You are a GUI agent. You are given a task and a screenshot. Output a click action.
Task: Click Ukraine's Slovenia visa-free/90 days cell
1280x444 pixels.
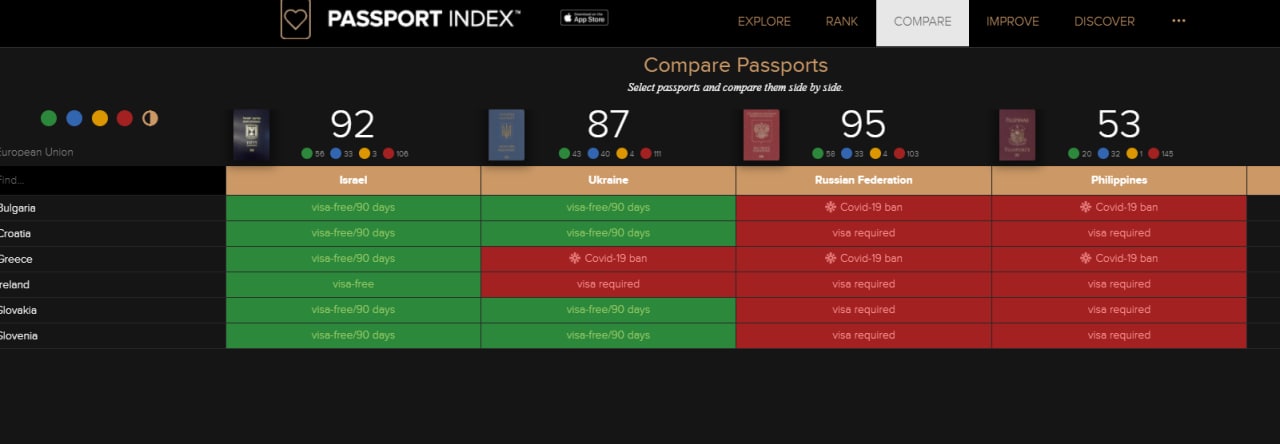[608, 335]
